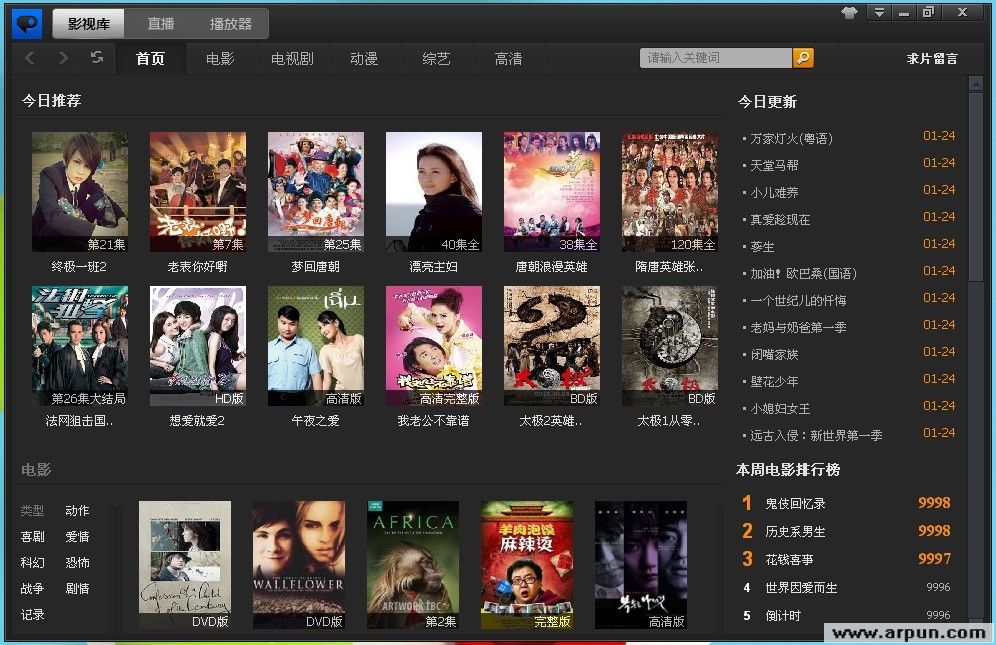Open the 我老公不靠谱 poster thumbnail
Viewport: 996px width, 645px height.
pyautogui.click(x=434, y=346)
